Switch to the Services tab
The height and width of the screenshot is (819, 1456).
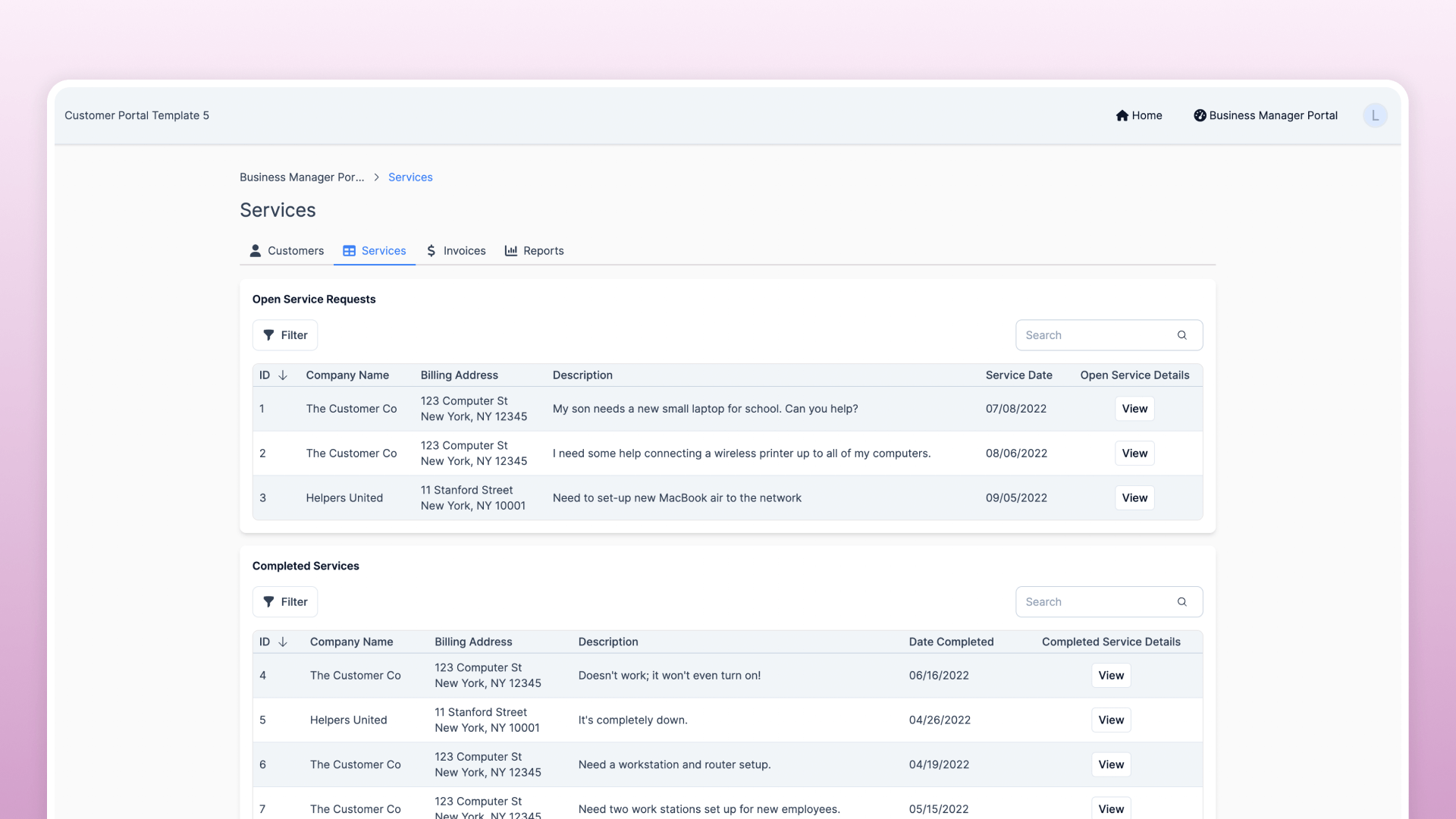(375, 251)
